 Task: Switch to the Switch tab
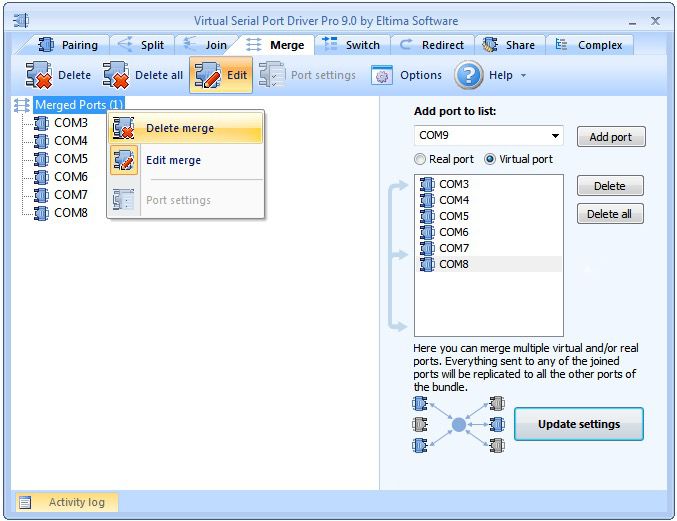pos(352,45)
